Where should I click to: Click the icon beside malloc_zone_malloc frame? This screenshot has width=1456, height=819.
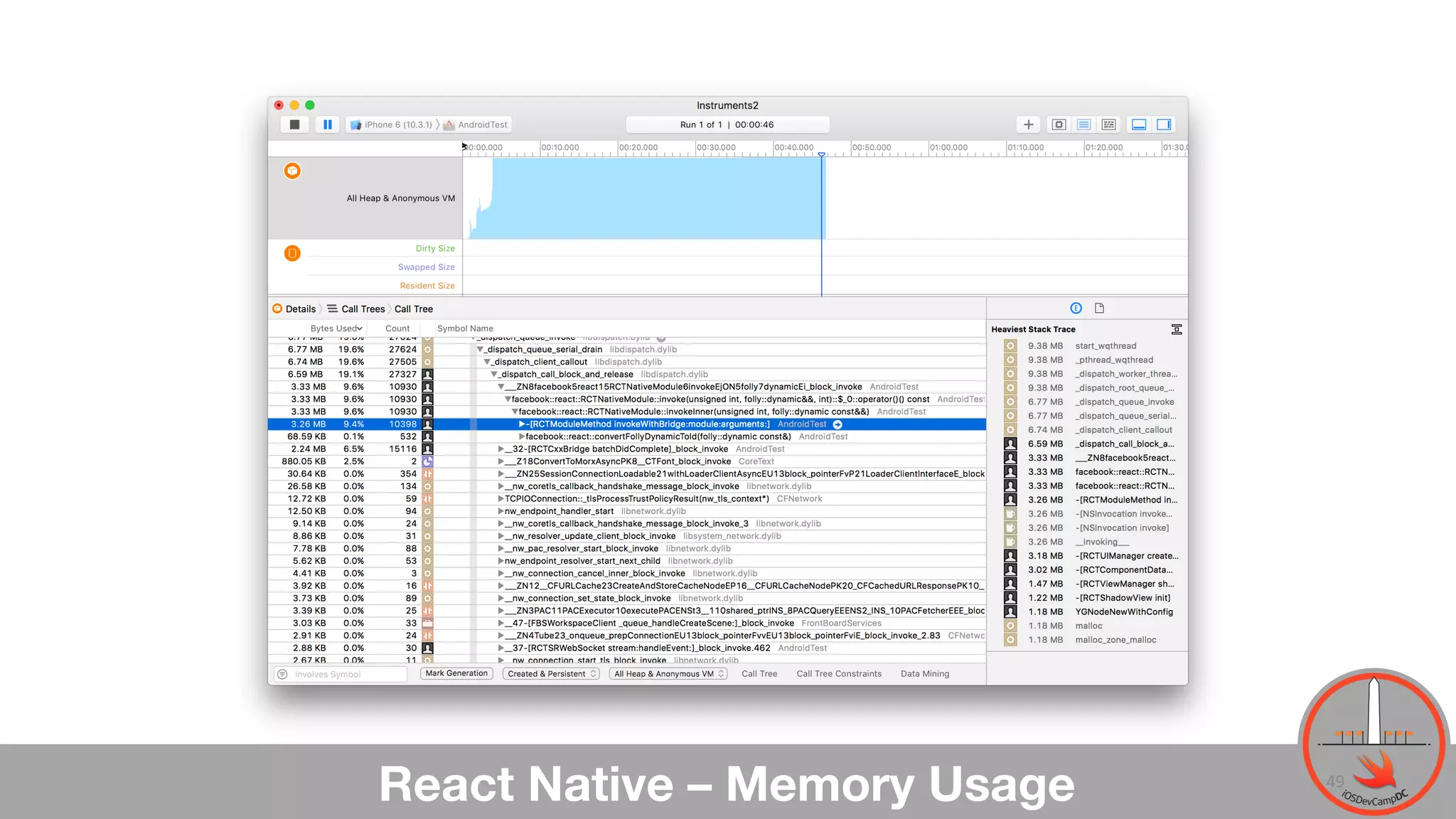point(1010,640)
